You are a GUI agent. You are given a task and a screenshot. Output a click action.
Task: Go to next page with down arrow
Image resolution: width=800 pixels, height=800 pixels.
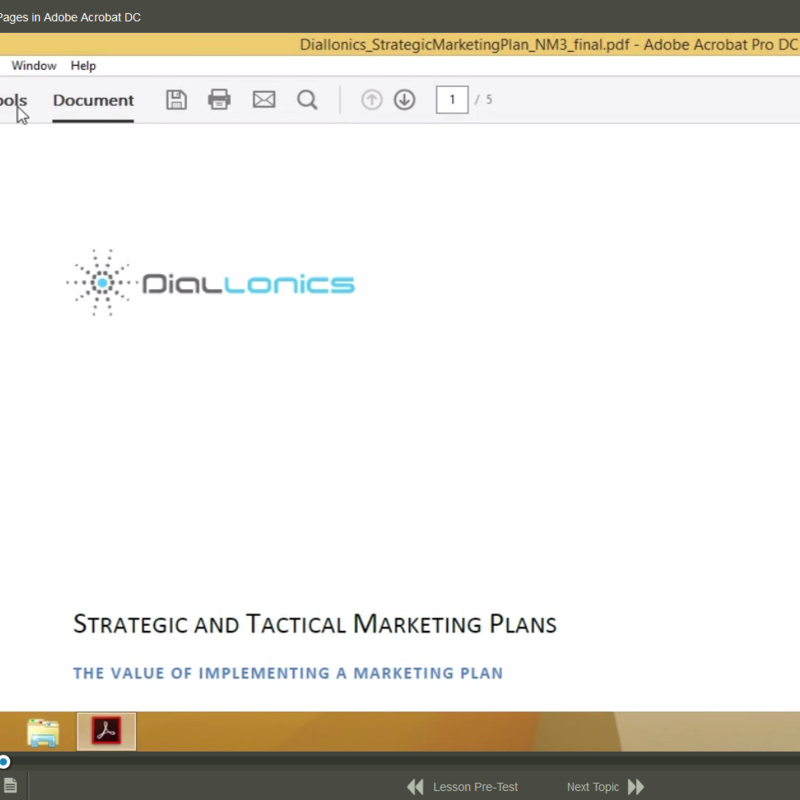pos(405,100)
